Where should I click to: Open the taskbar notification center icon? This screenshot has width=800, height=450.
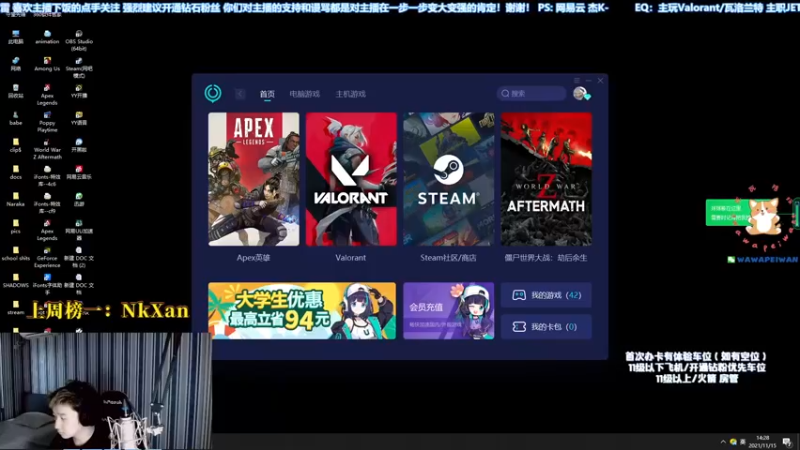[x=787, y=441]
